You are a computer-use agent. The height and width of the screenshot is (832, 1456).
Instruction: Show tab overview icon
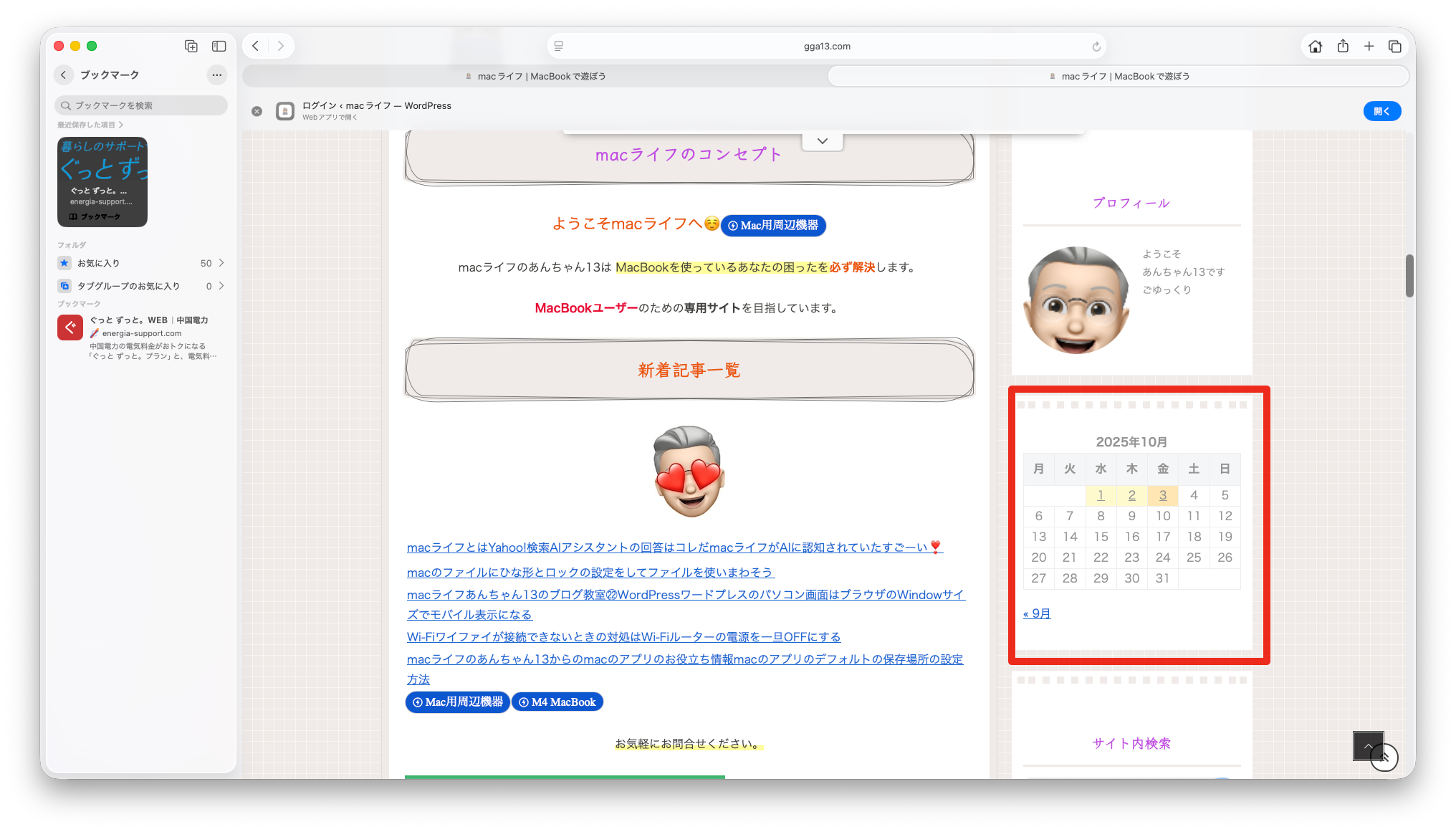click(1394, 47)
